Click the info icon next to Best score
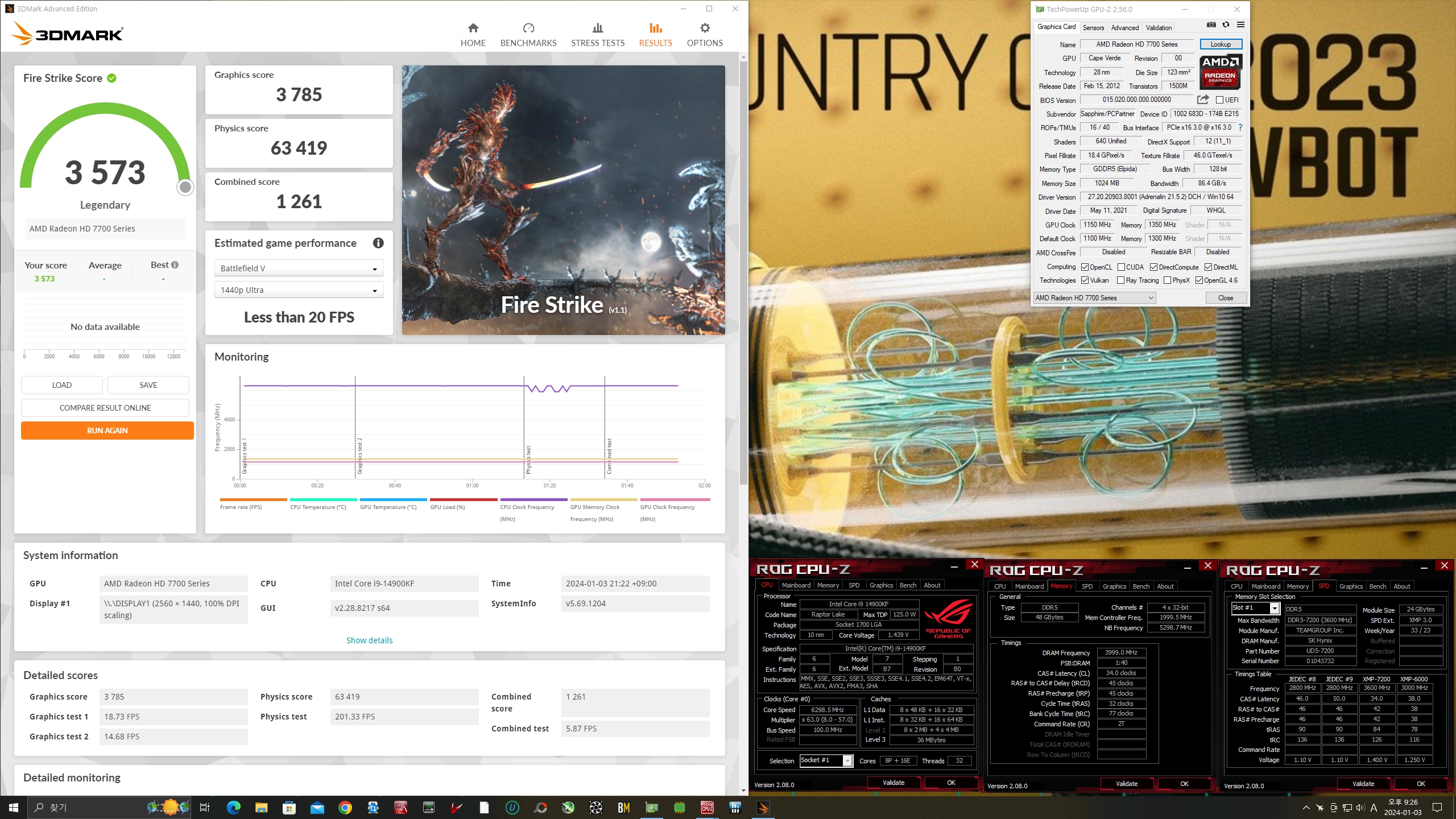 (x=175, y=265)
